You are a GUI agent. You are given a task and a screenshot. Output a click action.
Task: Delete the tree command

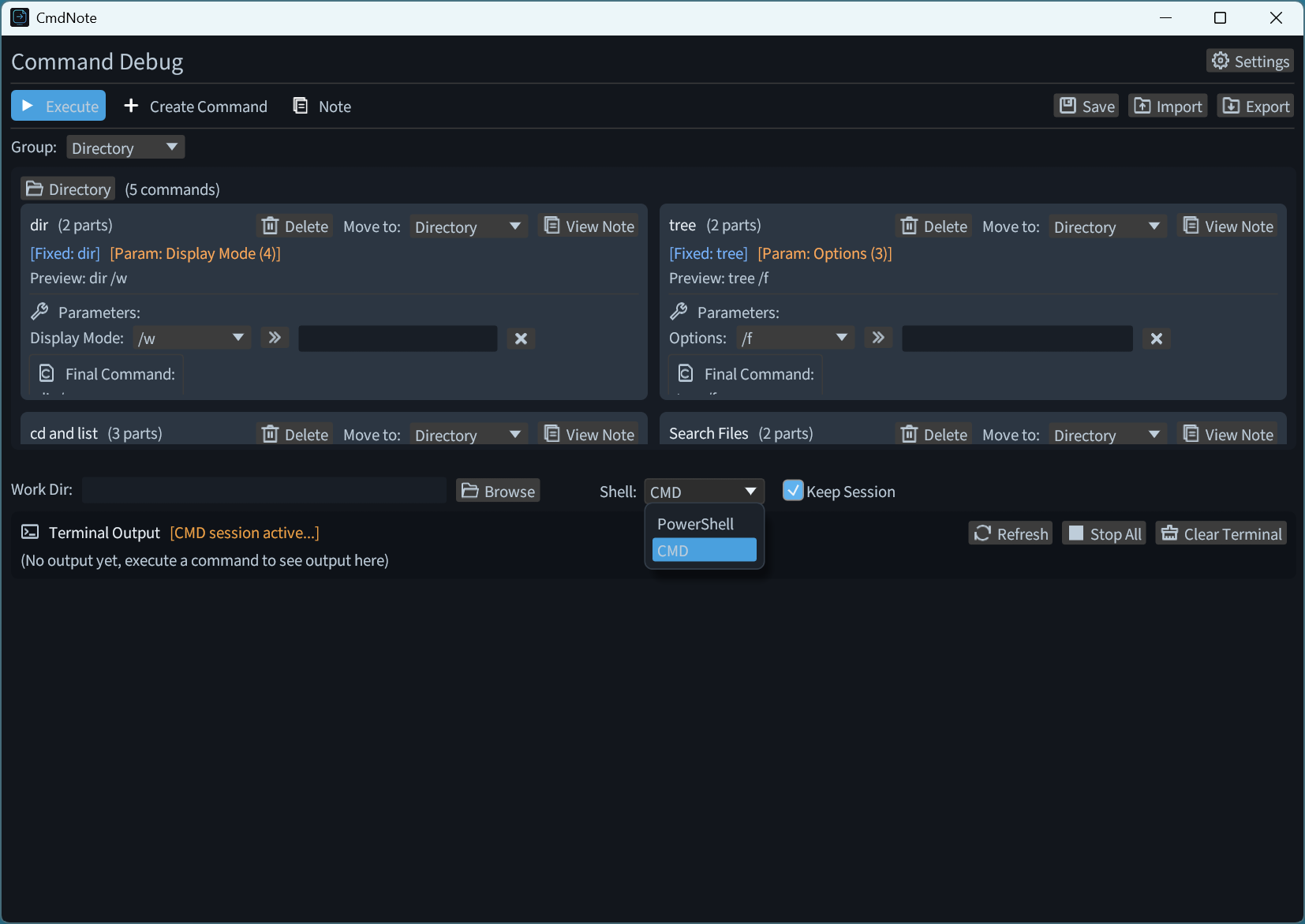(934, 226)
